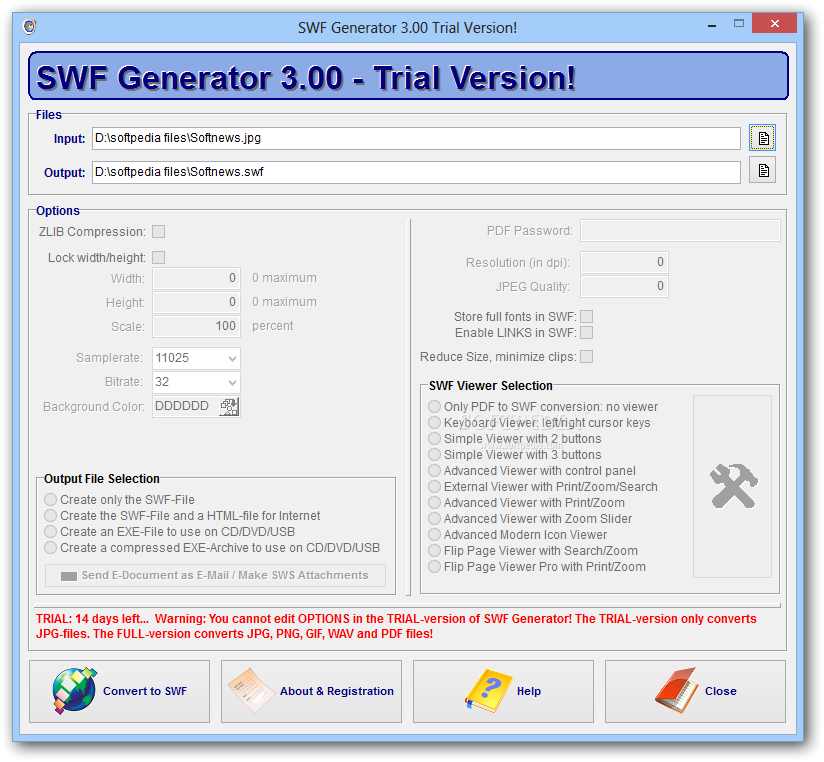Click the SWF Generator 3.00 - Trial Version banner
This screenshot has width=824, height=762.
pyautogui.click(x=408, y=76)
